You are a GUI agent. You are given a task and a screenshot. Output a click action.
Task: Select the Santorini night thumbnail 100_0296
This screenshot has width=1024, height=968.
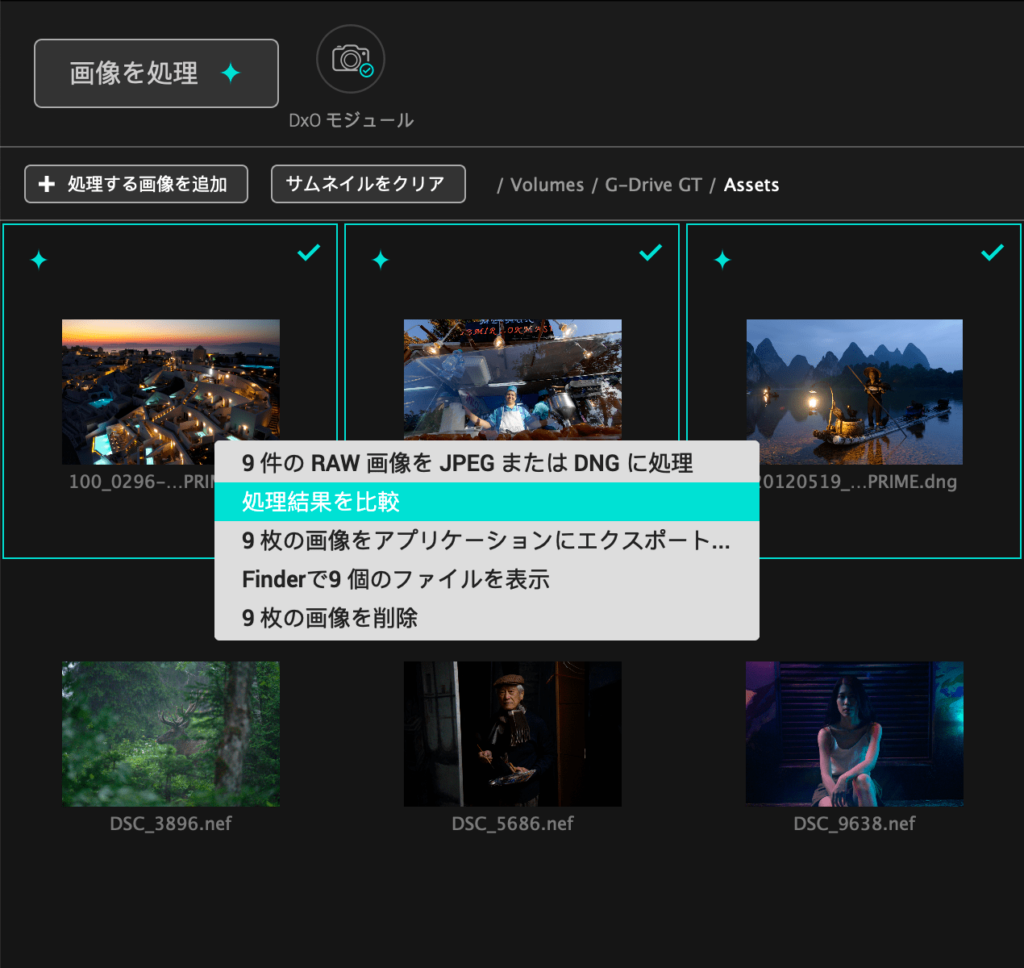pyautogui.click(x=170, y=392)
